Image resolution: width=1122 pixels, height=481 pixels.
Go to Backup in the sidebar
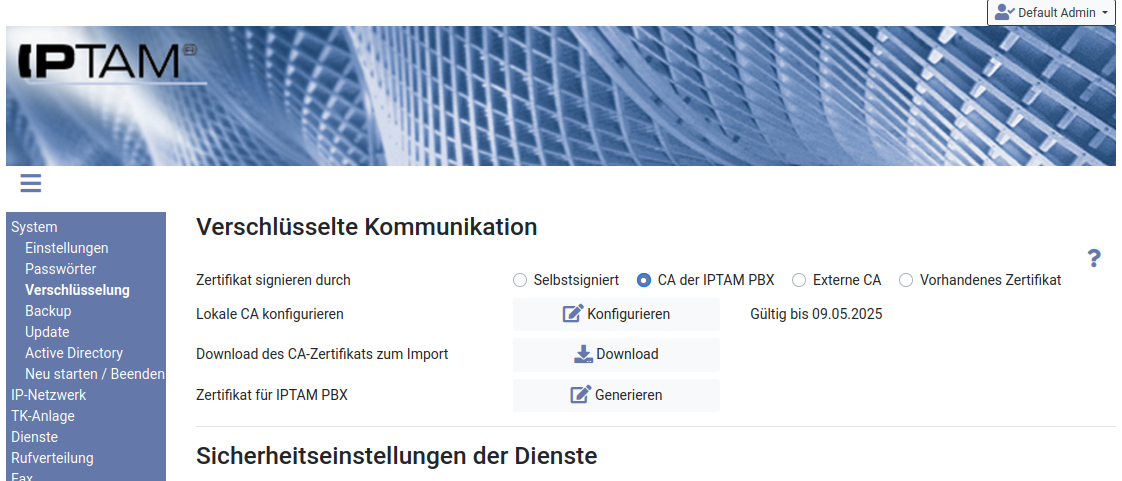[48, 311]
